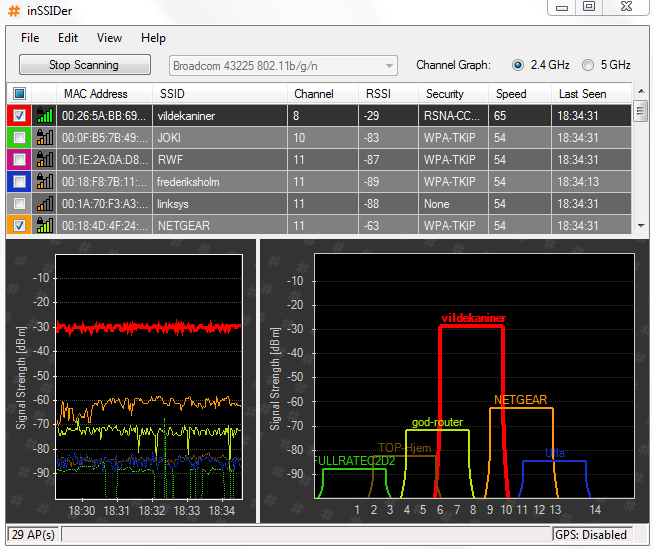The image size is (653, 549).
Task: Open the Broadcom 43225 adapter dropdown
Action: click(283, 66)
